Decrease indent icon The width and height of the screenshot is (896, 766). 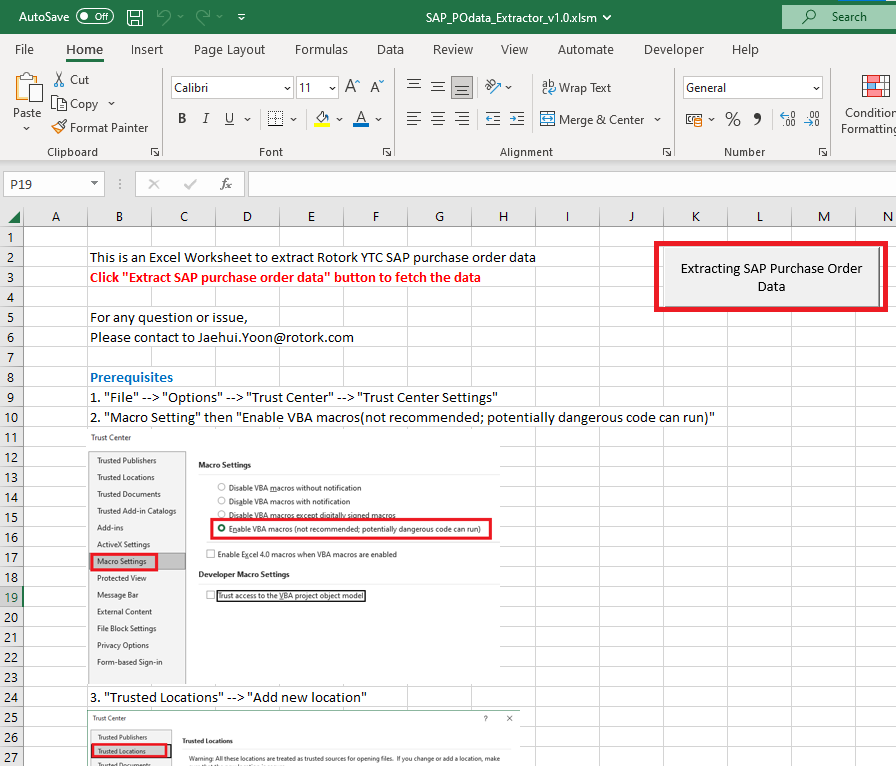[493, 119]
